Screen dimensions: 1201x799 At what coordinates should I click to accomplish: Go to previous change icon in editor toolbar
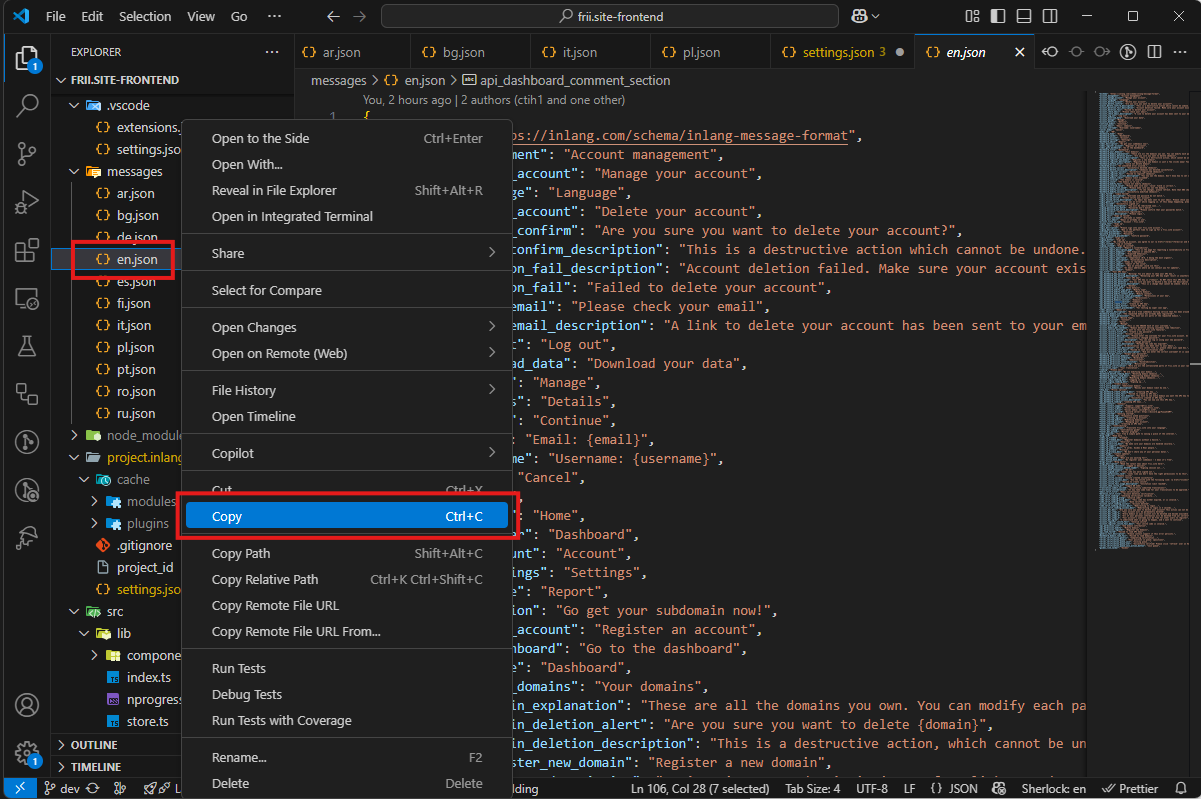coord(1050,52)
